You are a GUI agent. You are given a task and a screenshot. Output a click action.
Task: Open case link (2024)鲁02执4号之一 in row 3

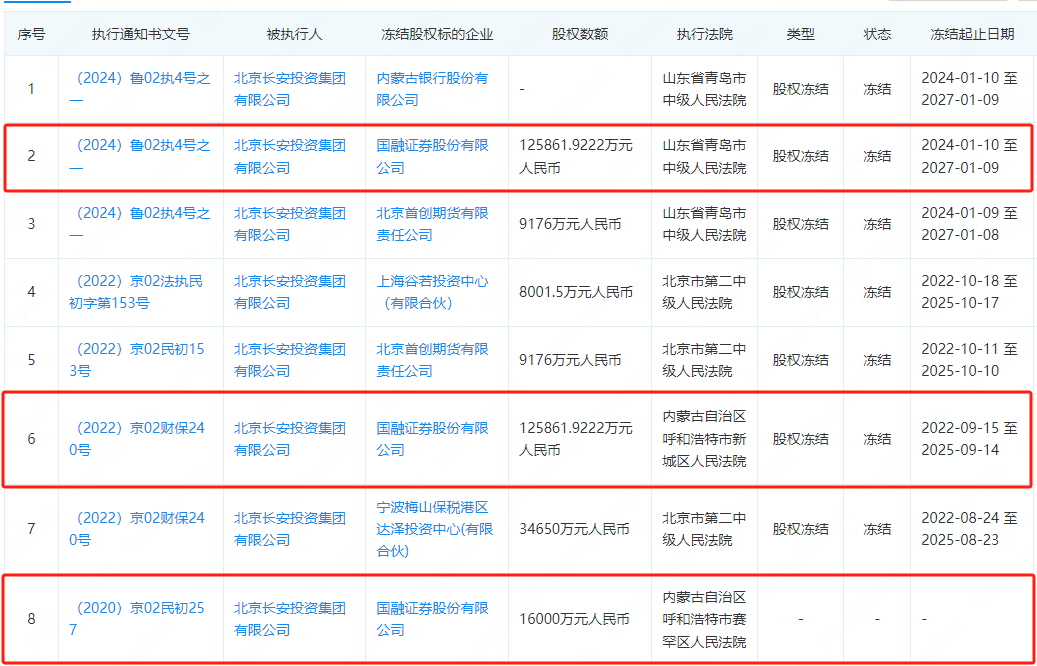(x=140, y=224)
